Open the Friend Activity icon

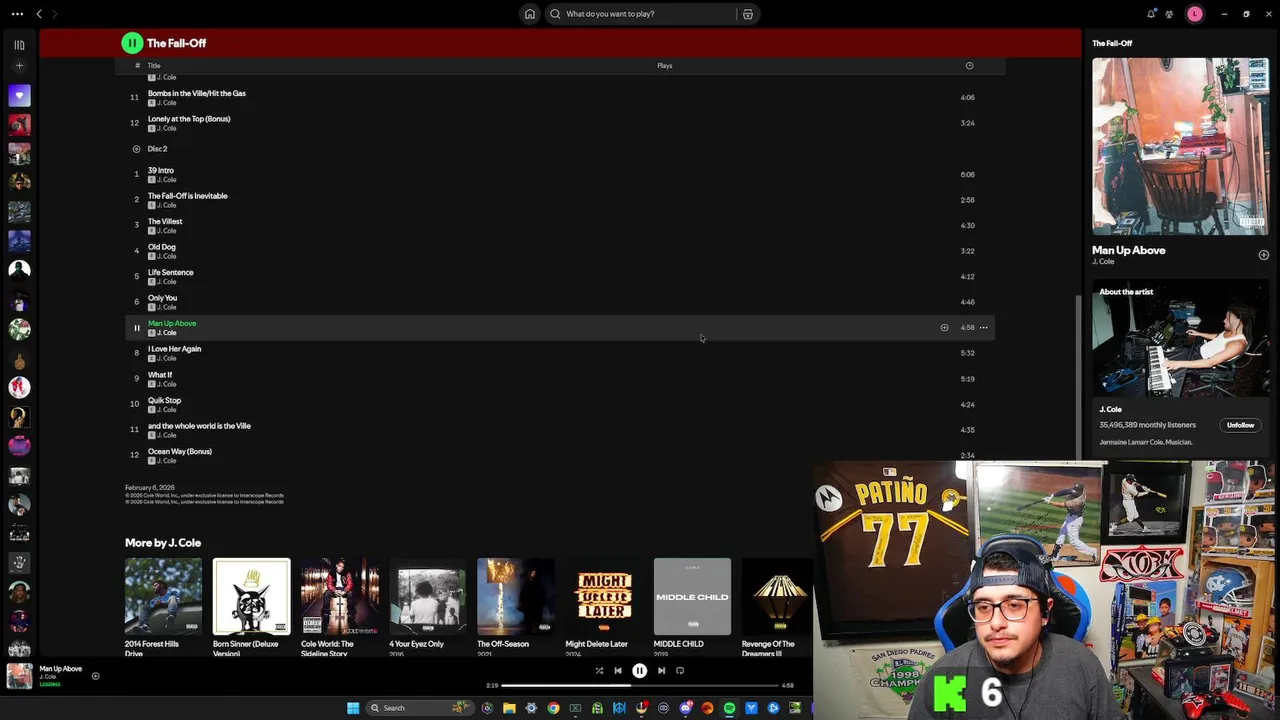pos(1169,14)
